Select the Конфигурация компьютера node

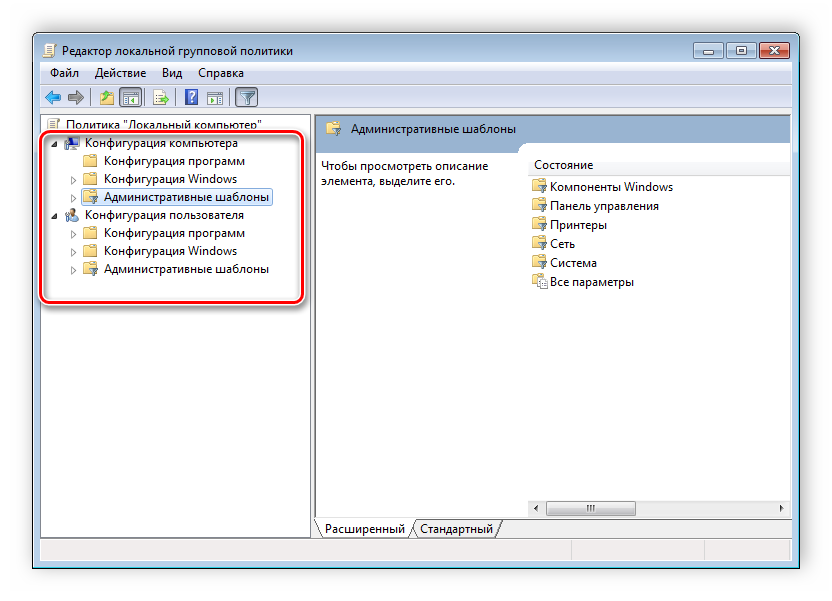pos(161,143)
